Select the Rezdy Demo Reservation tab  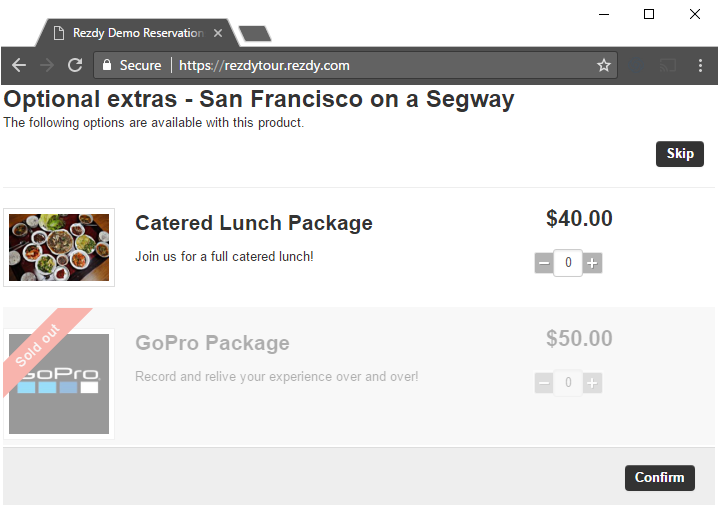pos(137,33)
